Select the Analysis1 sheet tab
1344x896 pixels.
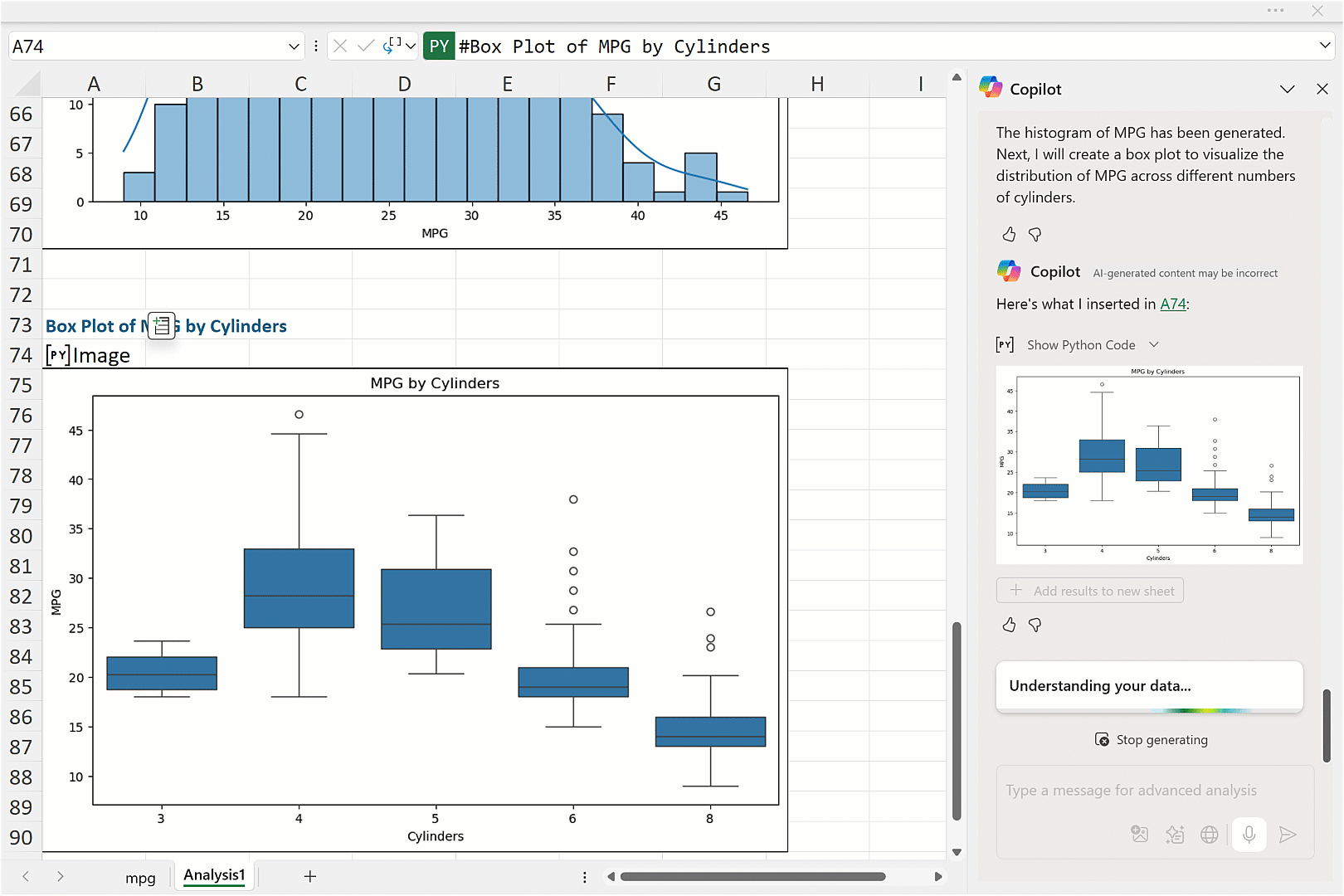pos(214,875)
